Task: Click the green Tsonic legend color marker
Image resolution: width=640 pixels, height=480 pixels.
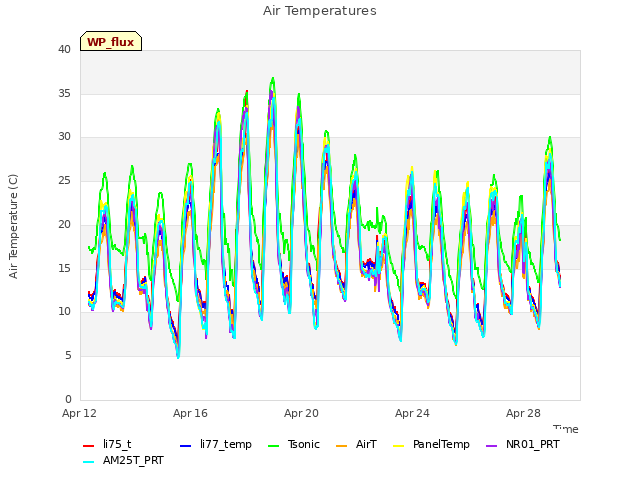Action: (x=273, y=446)
